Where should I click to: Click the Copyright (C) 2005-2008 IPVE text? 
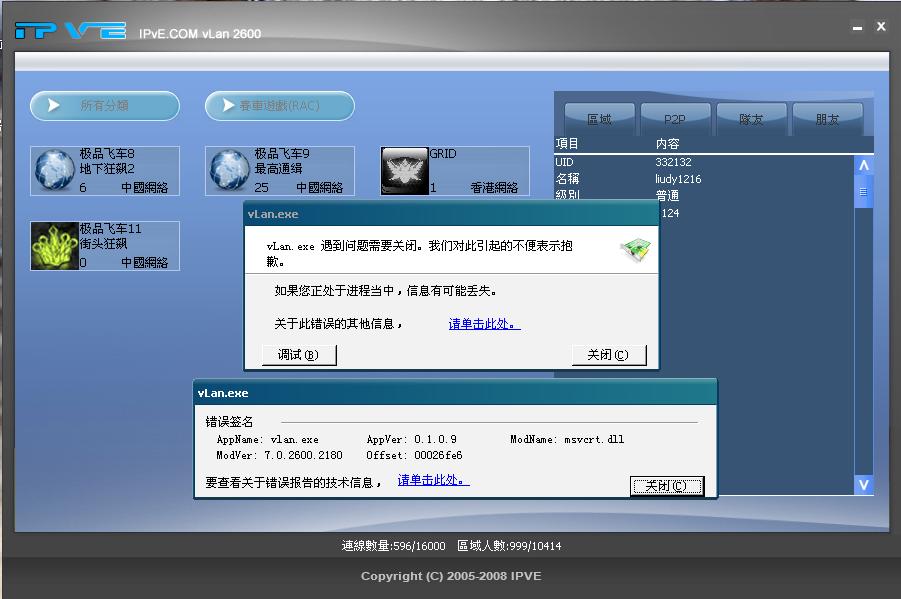coord(451,576)
